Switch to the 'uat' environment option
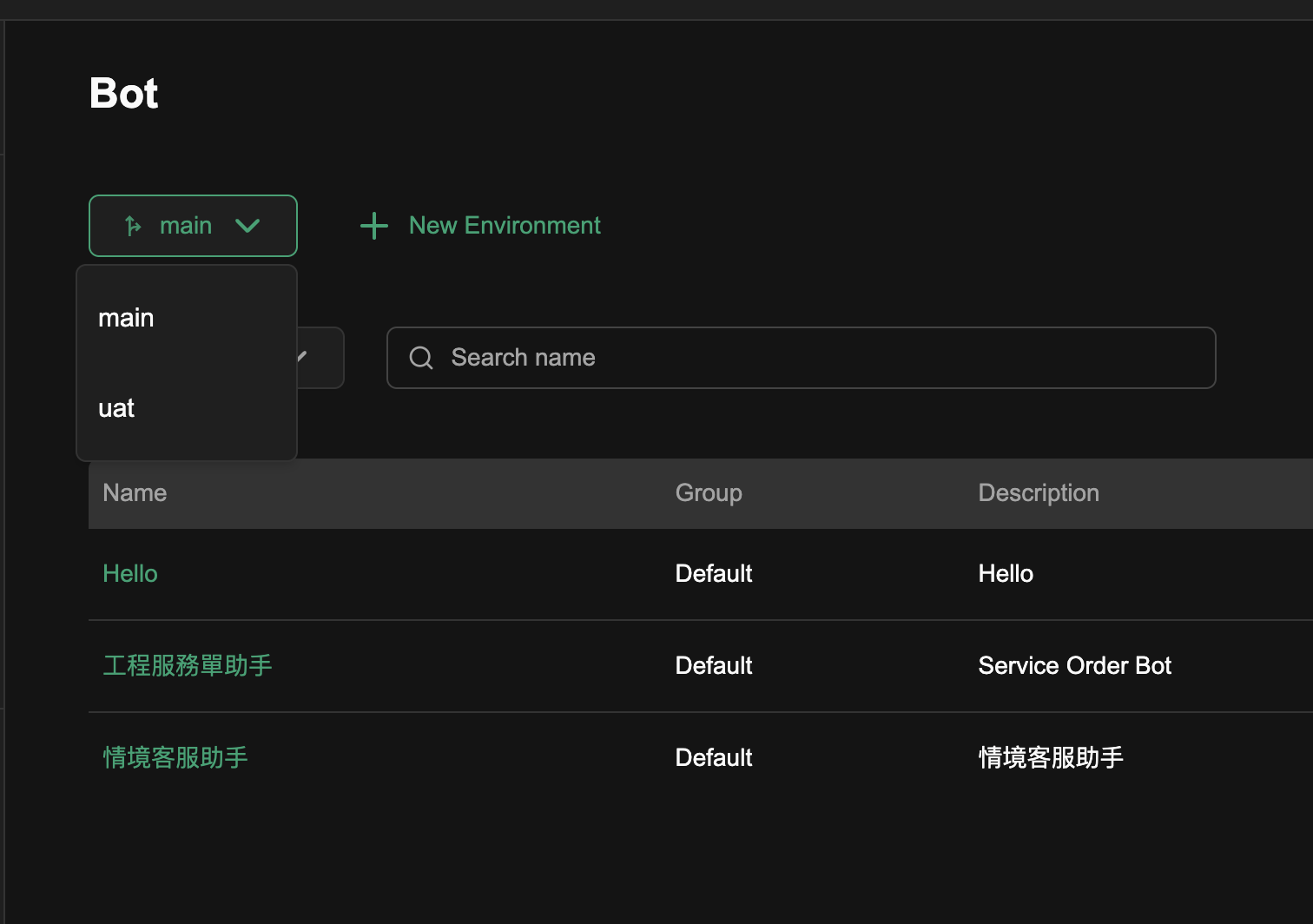Viewport: 1313px width, 924px height. 116,408
